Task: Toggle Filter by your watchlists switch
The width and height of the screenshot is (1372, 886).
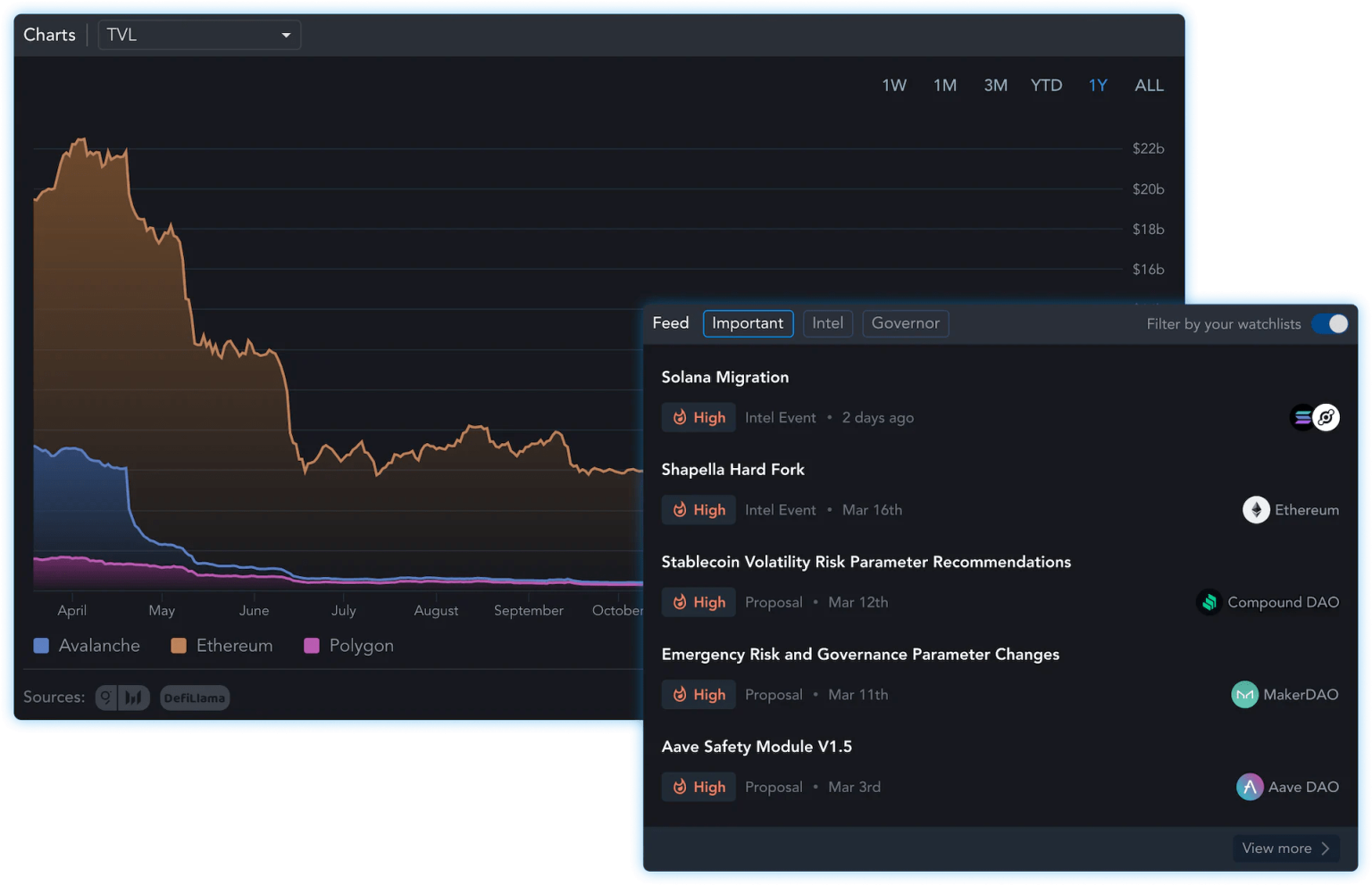Action: tap(1329, 323)
